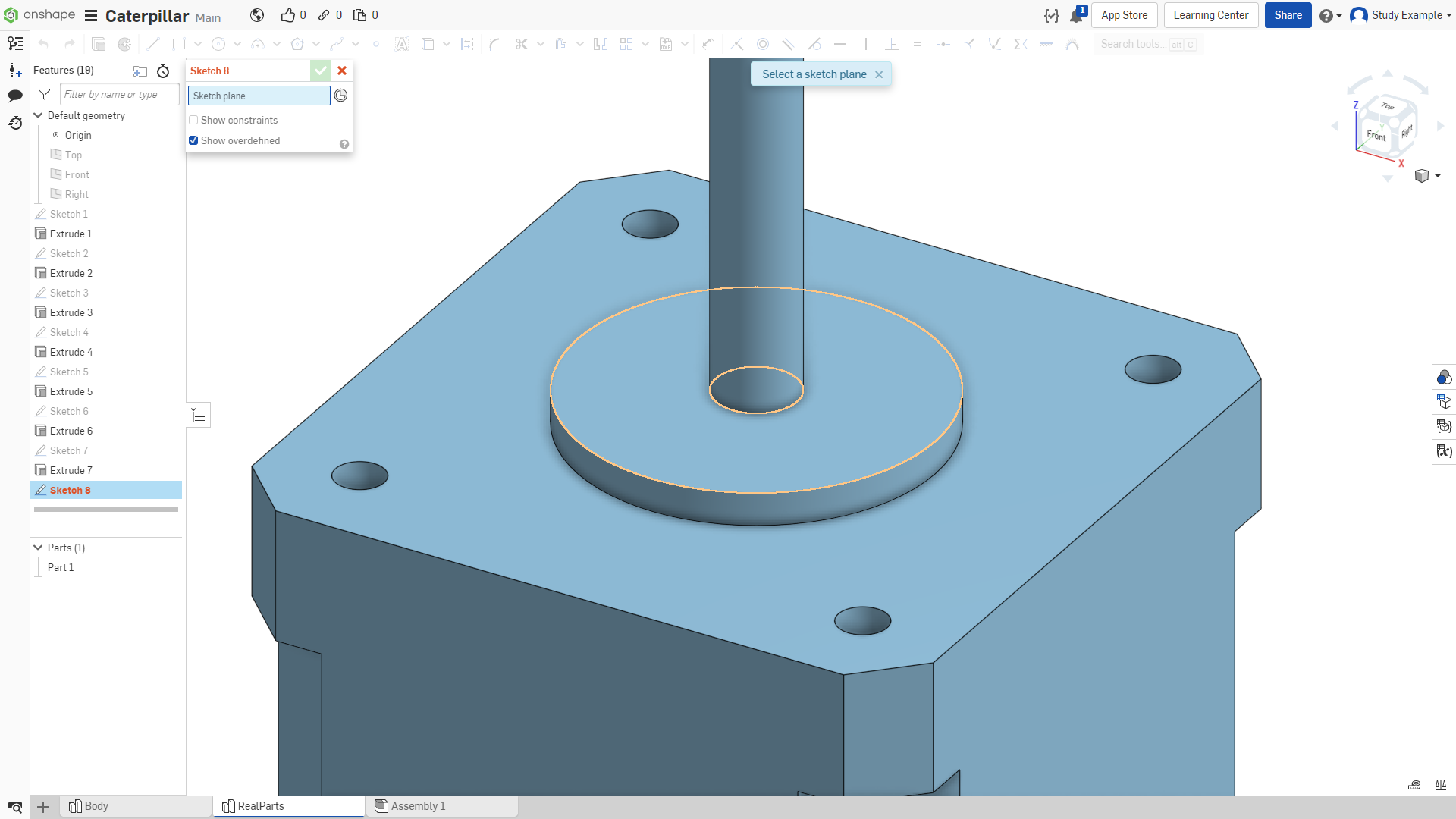Image resolution: width=1456 pixels, height=819 pixels.
Task: Expand the arc tool dropdown arrow
Action: coord(277,44)
